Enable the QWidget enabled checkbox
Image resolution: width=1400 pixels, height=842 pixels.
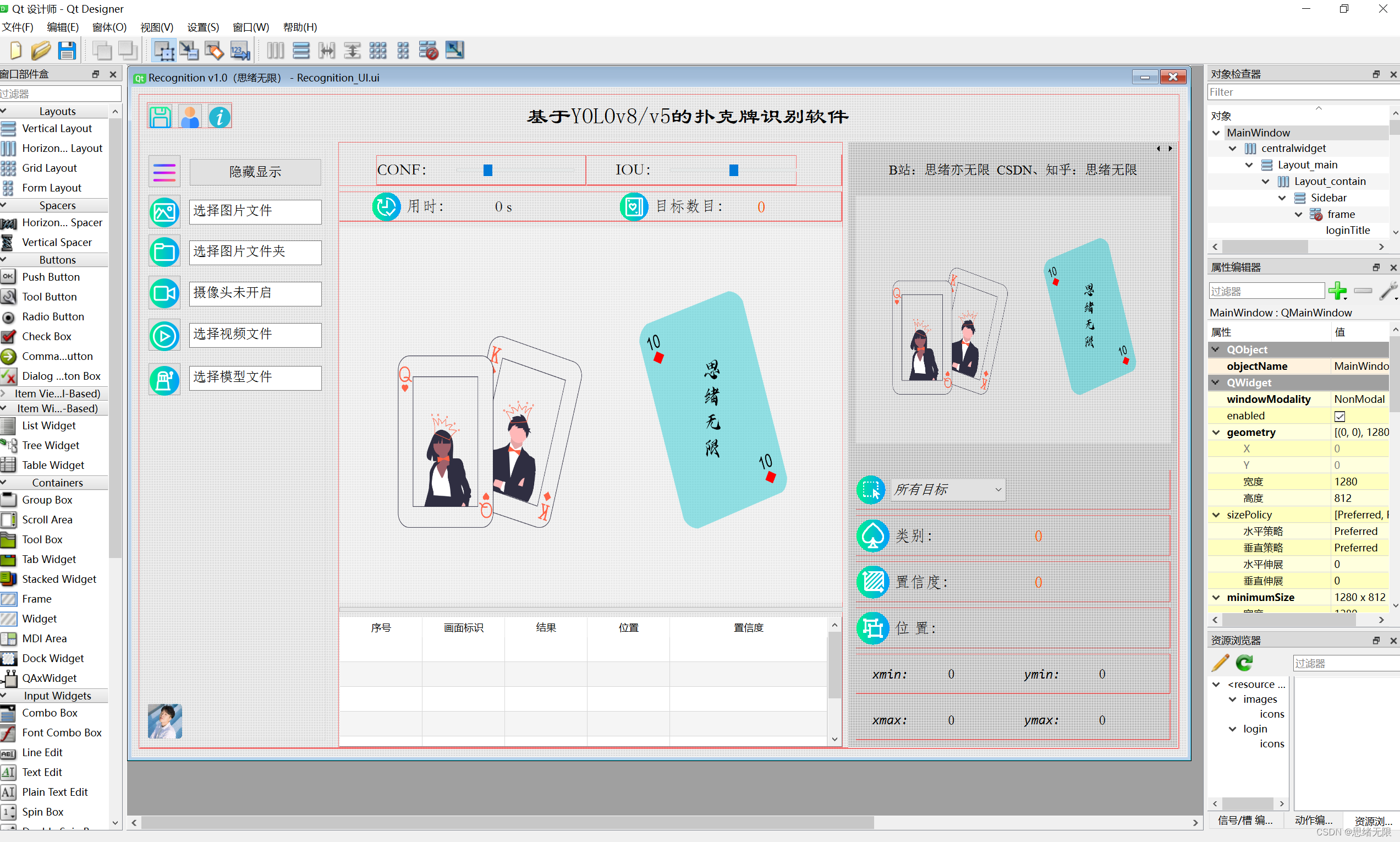pyautogui.click(x=1341, y=415)
